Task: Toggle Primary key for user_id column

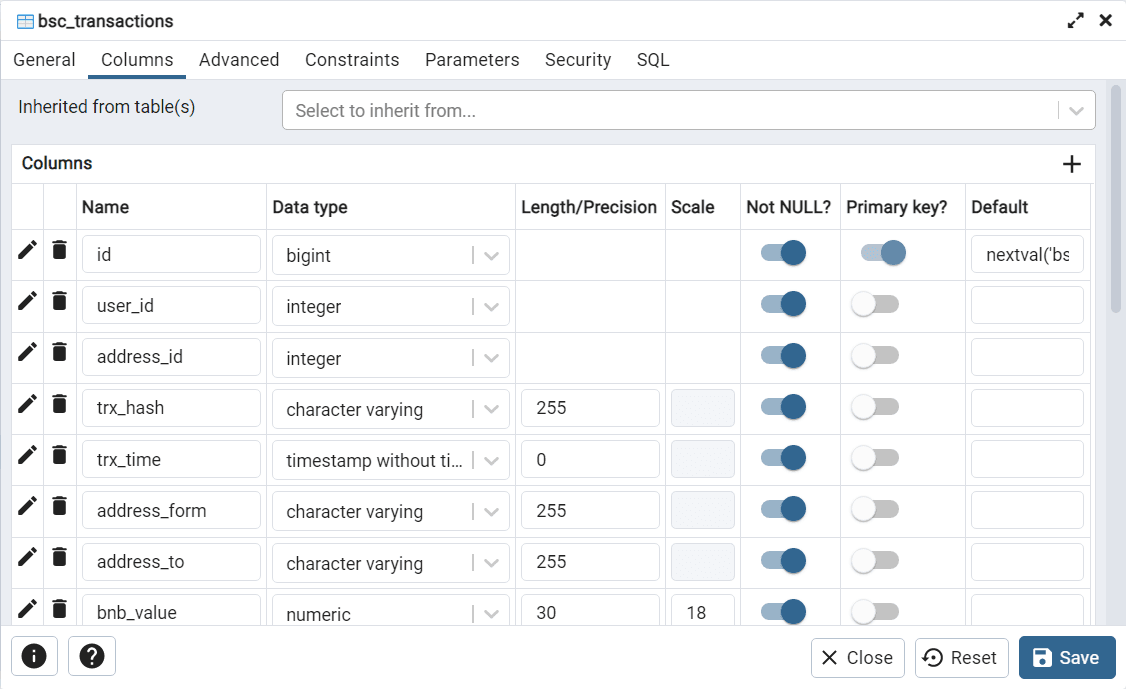Action: tap(875, 305)
